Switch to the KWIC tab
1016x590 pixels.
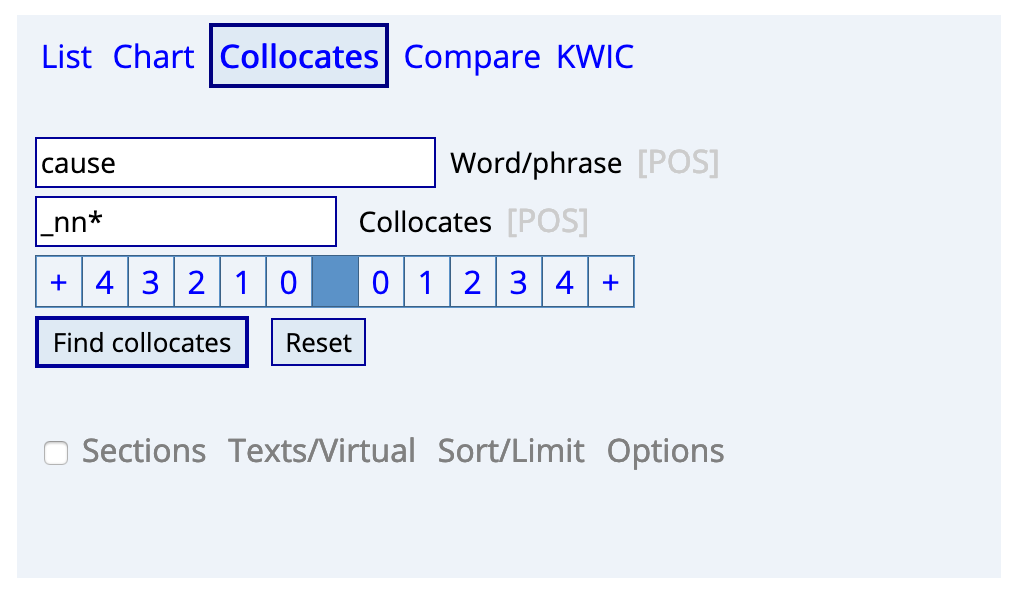tap(595, 56)
